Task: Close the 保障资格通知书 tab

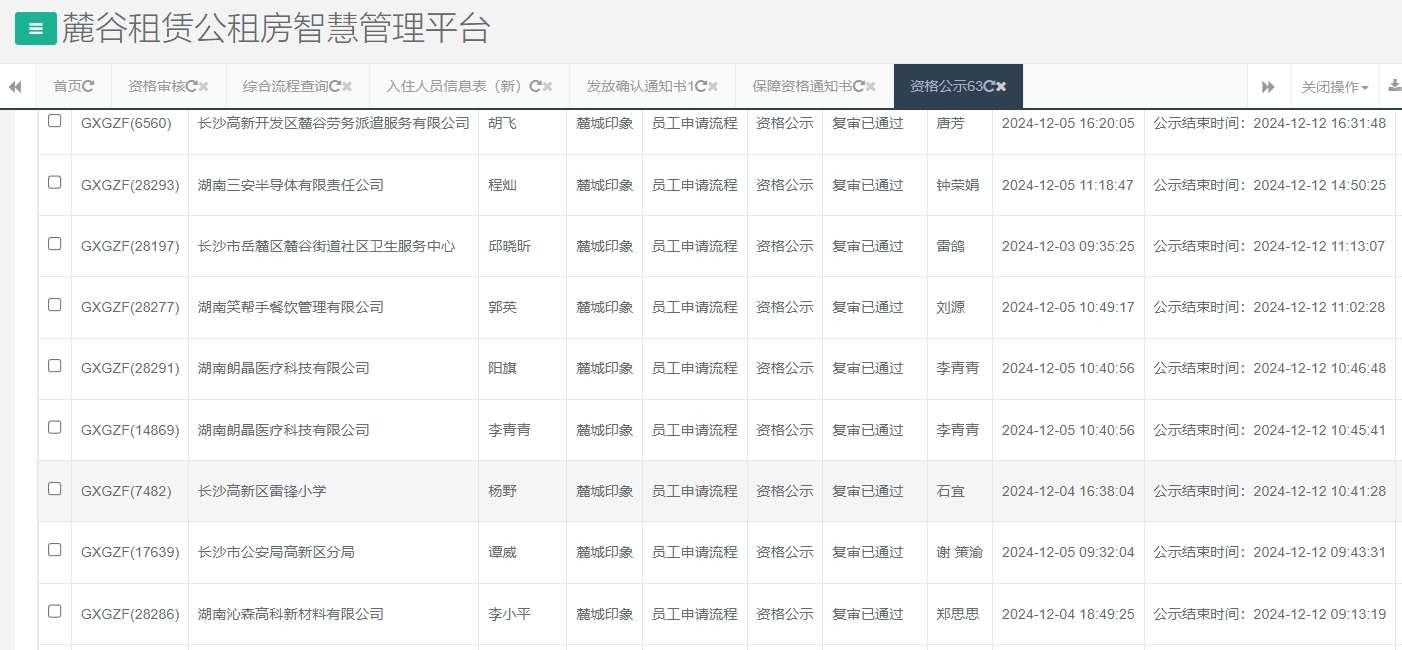Action: 870,86
